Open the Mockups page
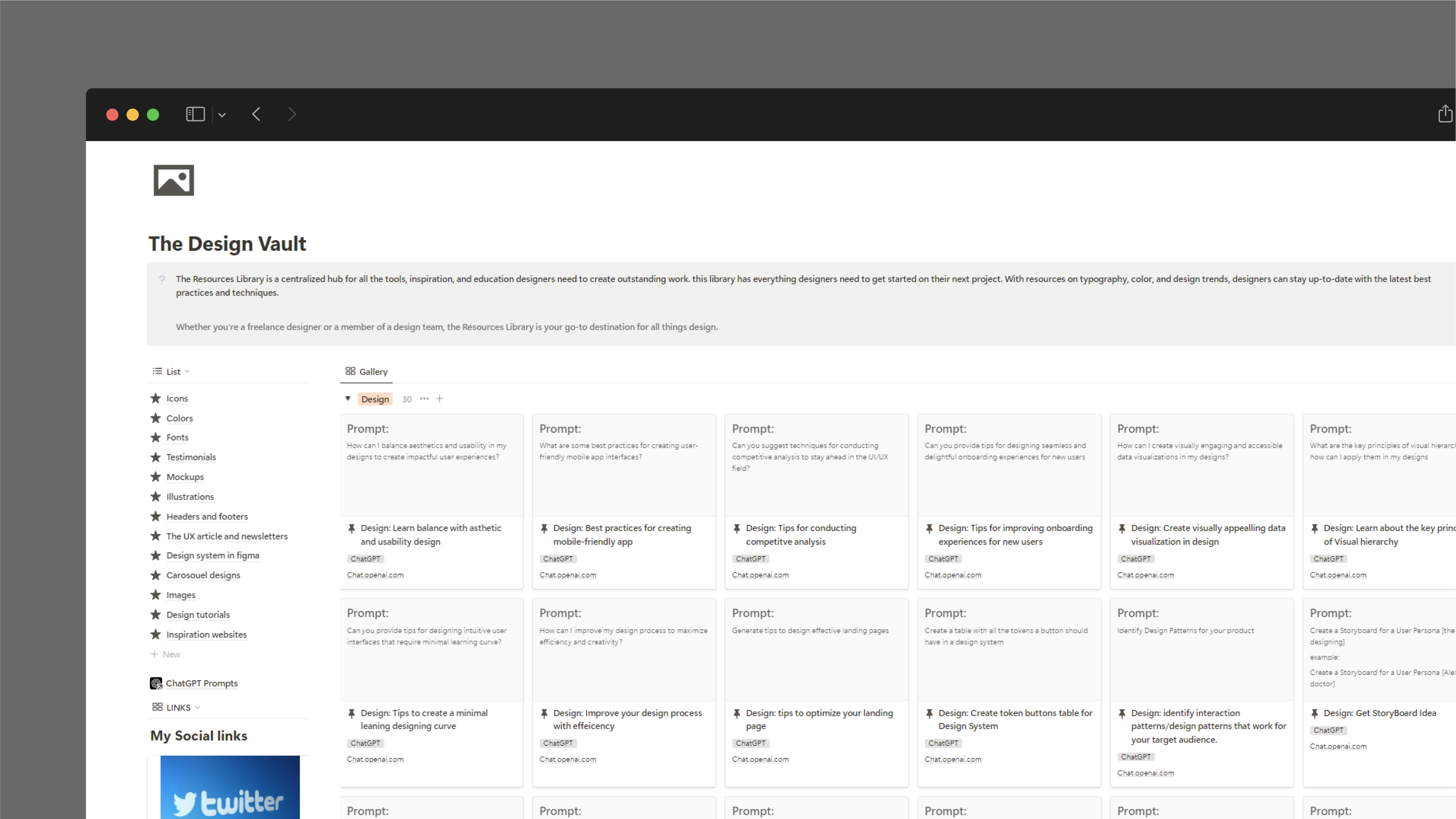 (x=185, y=477)
